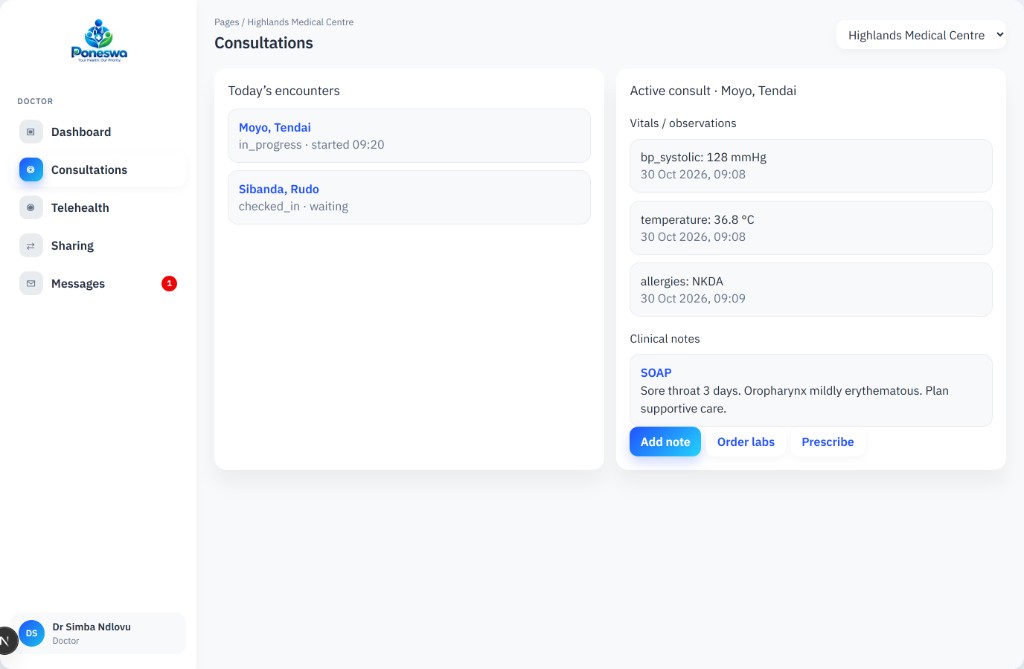Click the red unread messages badge
The width and height of the screenshot is (1024, 669).
pos(169,284)
